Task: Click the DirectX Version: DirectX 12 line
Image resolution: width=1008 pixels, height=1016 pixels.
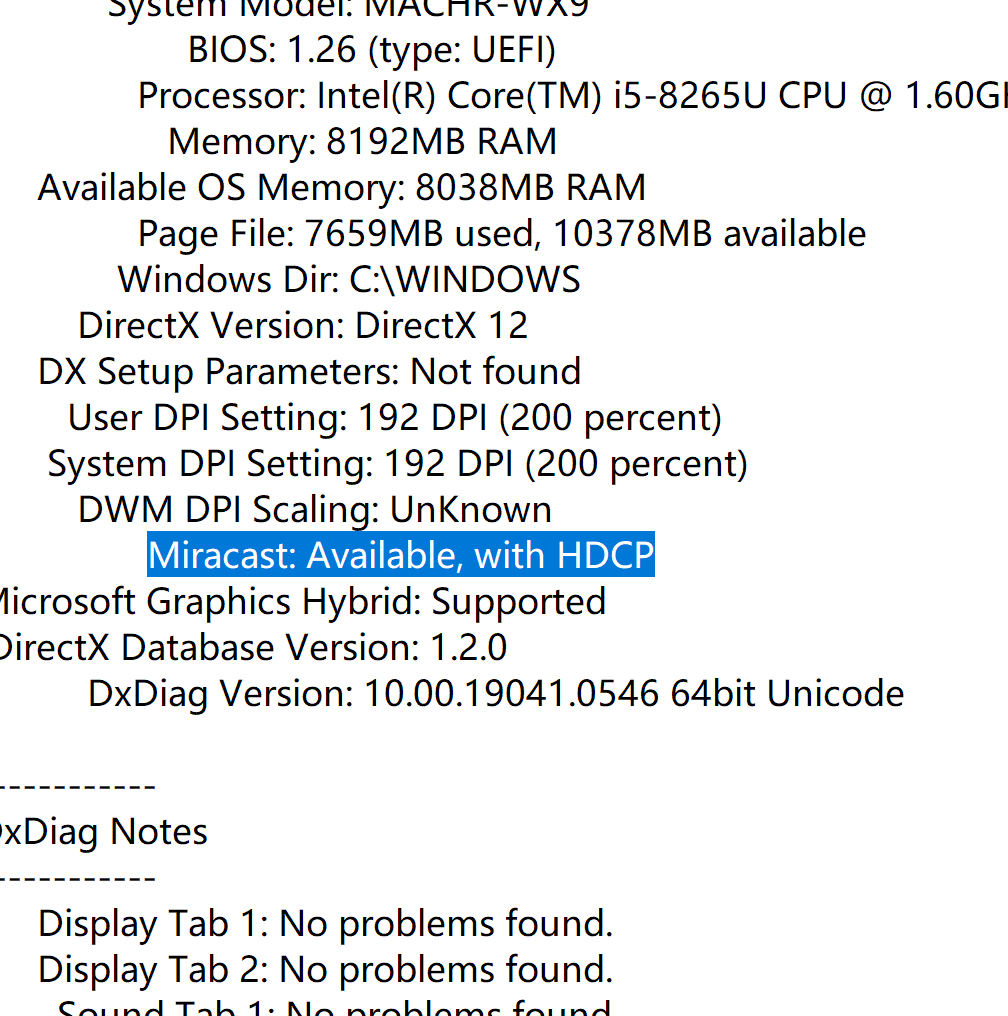Action: pos(303,326)
